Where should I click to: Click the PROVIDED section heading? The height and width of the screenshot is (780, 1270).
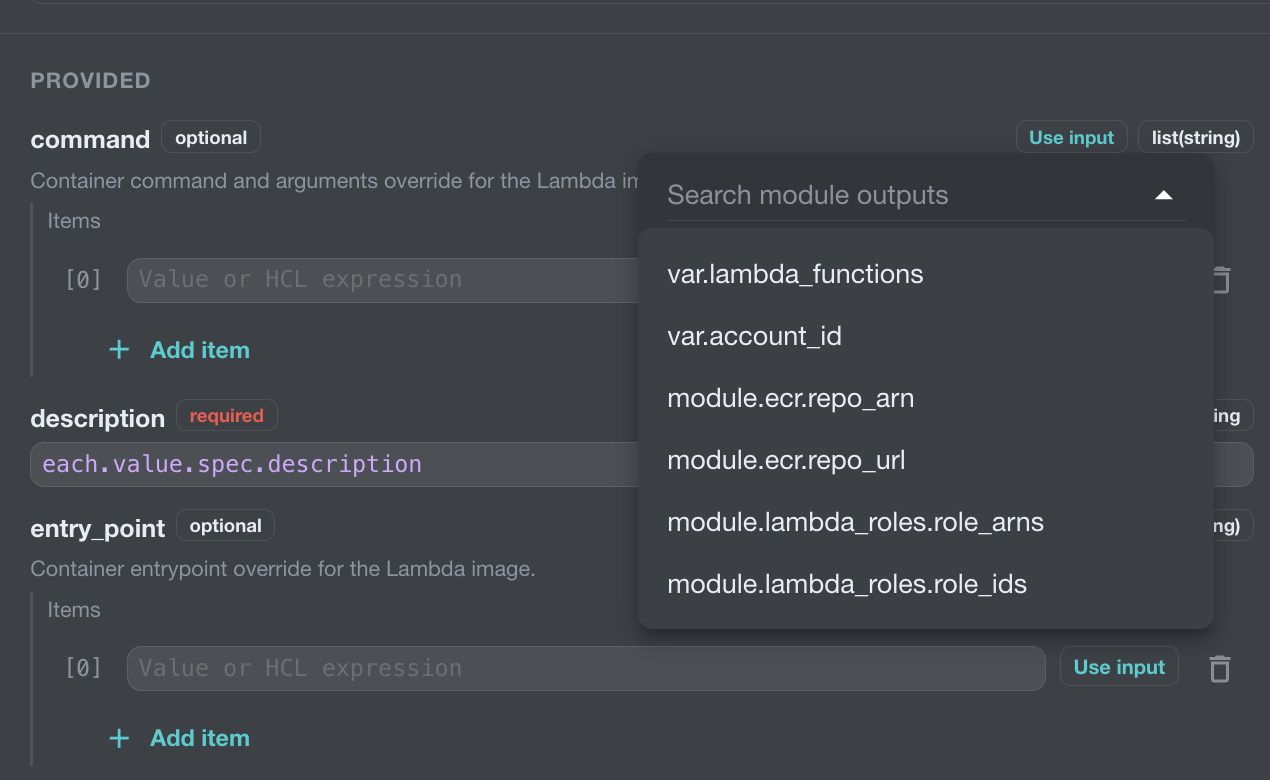coord(90,80)
